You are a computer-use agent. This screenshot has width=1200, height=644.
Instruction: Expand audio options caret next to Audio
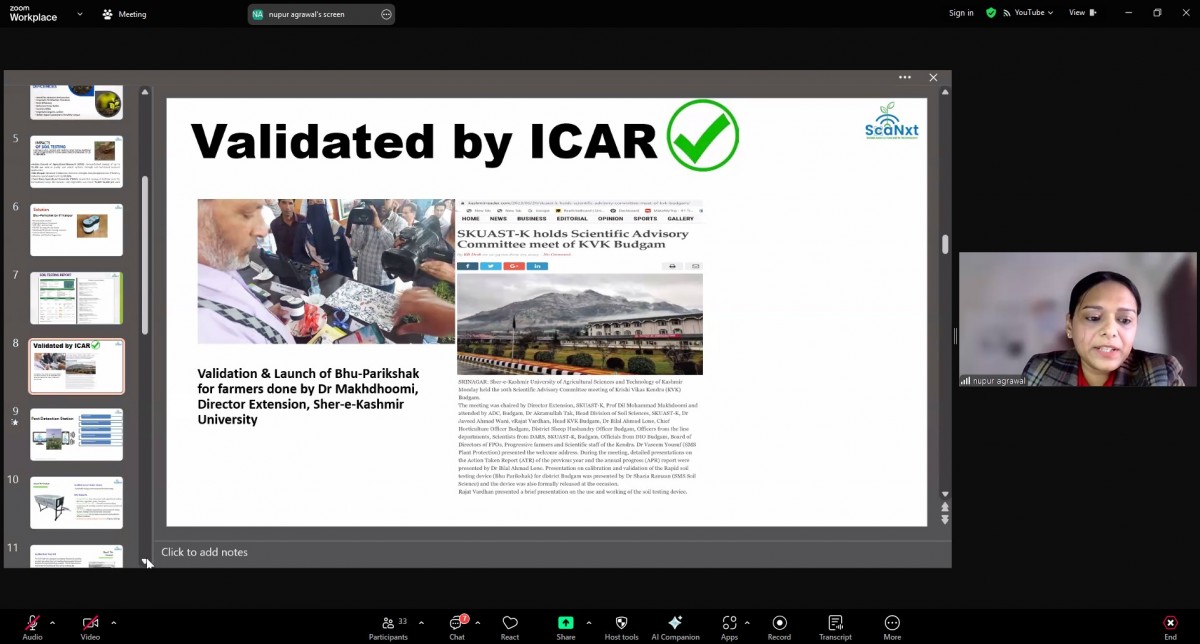pos(53,622)
